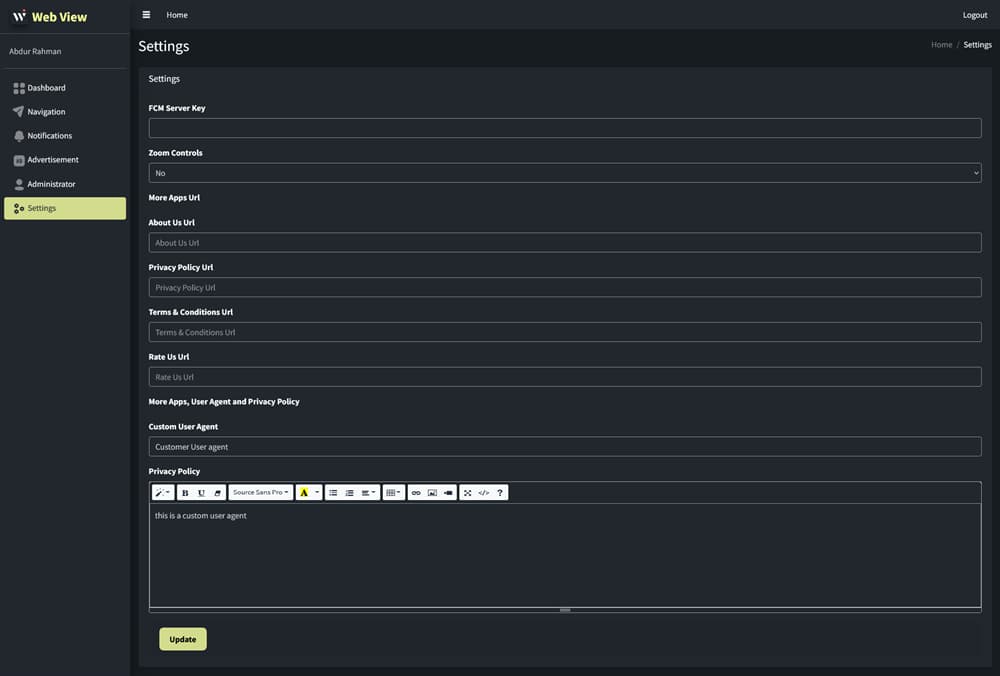Toggle the sidebar hamburger menu
Image resolution: width=1000 pixels, height=676 pixels.
[x=146, y=15]
